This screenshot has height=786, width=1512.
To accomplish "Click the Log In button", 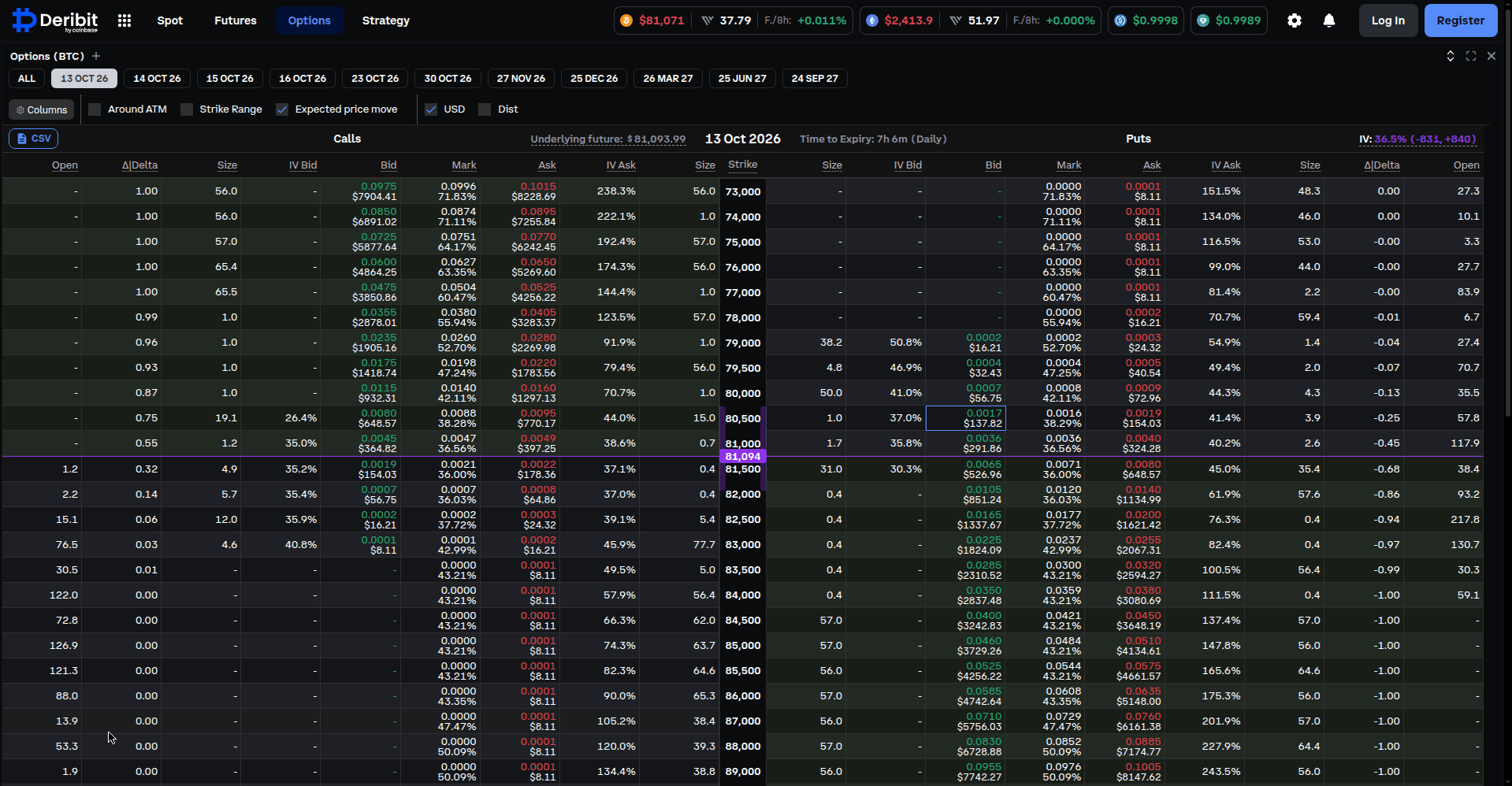I will point(1388,20).
